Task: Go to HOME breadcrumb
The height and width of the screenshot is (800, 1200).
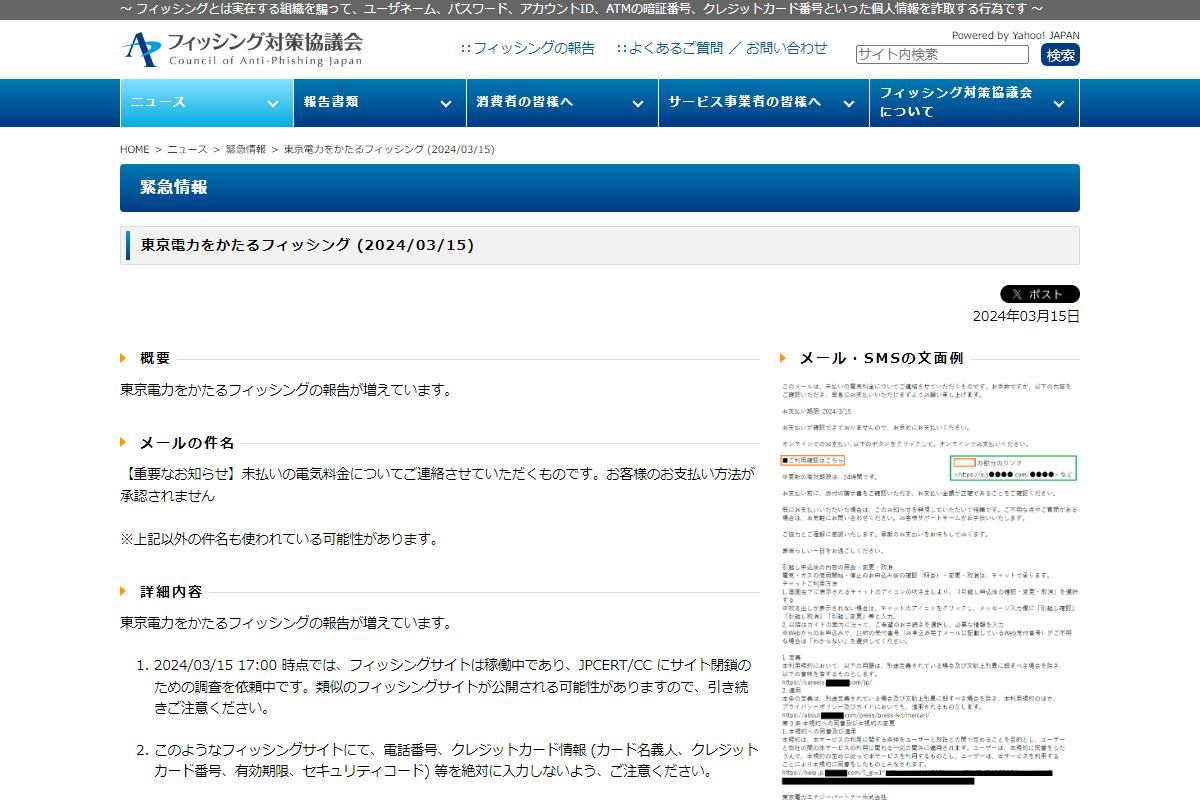Action: click(135, 149)
